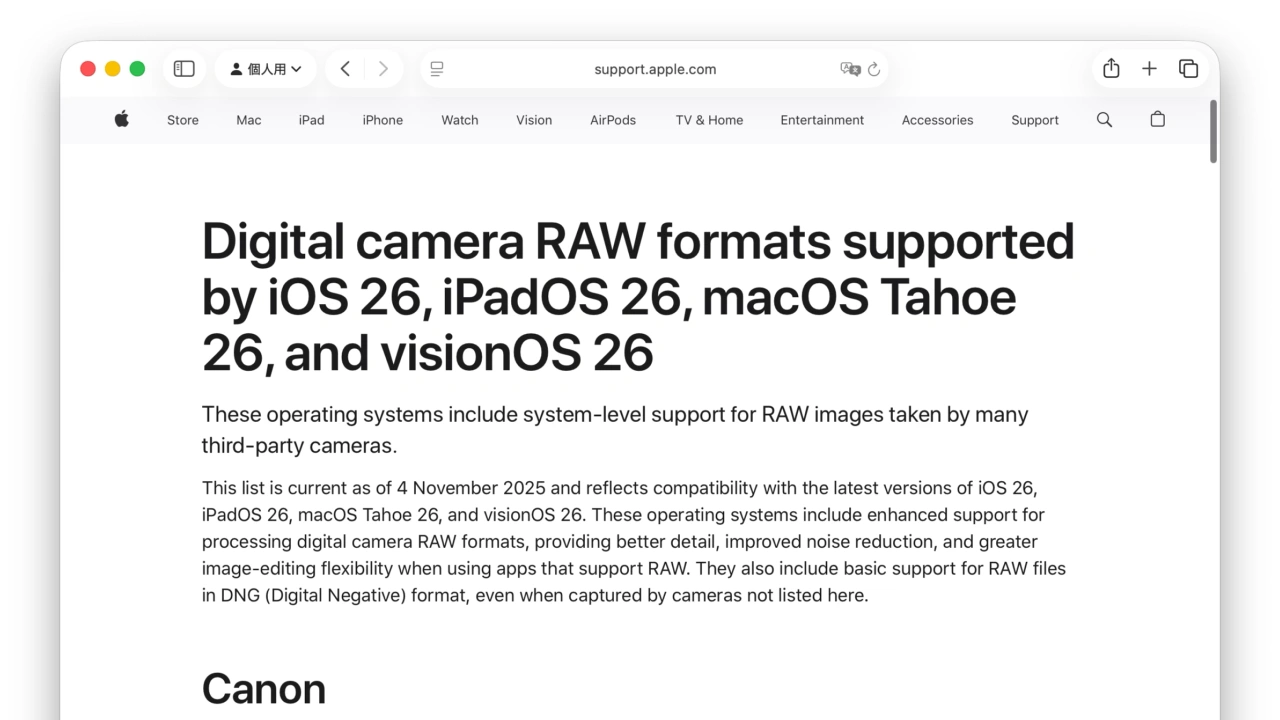Open the shopping bag icon
1280x720 pixels.
point(1157,119)
